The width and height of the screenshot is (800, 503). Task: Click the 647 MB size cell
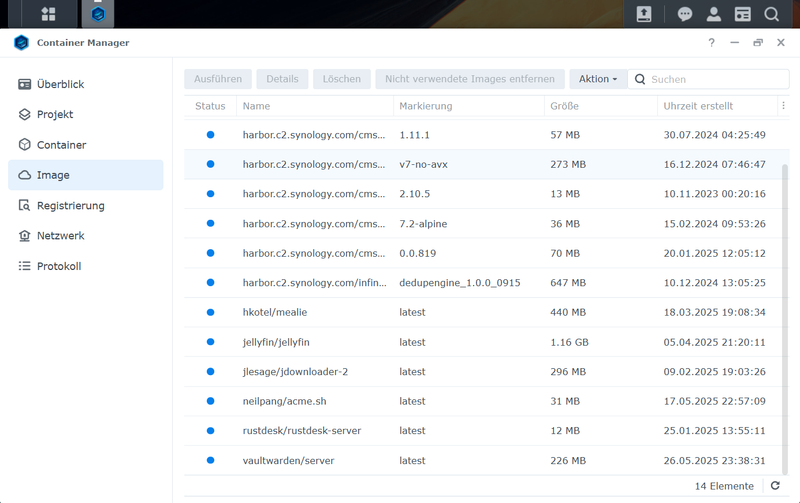point(568,283)
